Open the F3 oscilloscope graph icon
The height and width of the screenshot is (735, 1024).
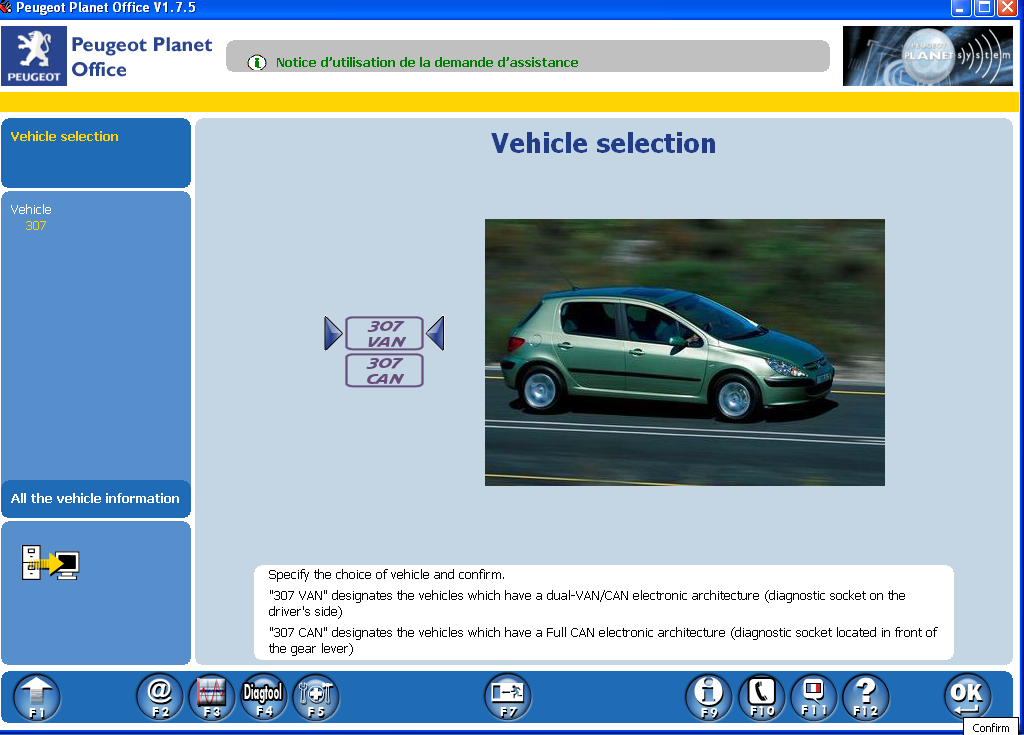tap(212, 697)
